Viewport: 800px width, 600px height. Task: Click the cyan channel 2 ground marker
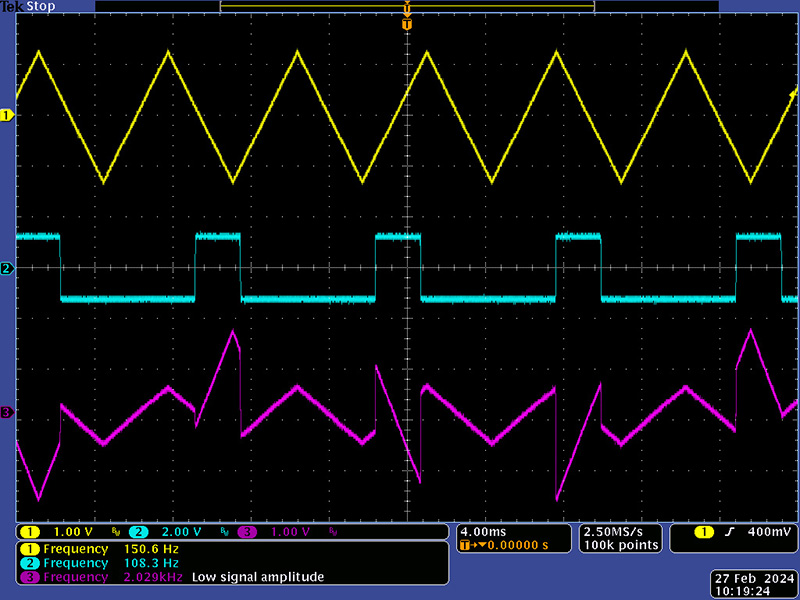click(x=7, y=269)
